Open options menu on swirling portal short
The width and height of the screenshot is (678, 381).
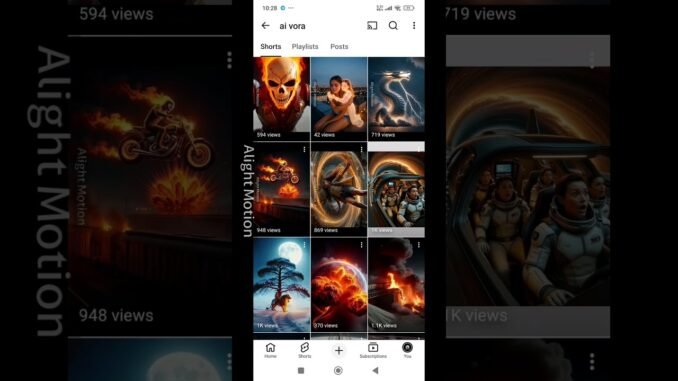click(x=361, y=149)
